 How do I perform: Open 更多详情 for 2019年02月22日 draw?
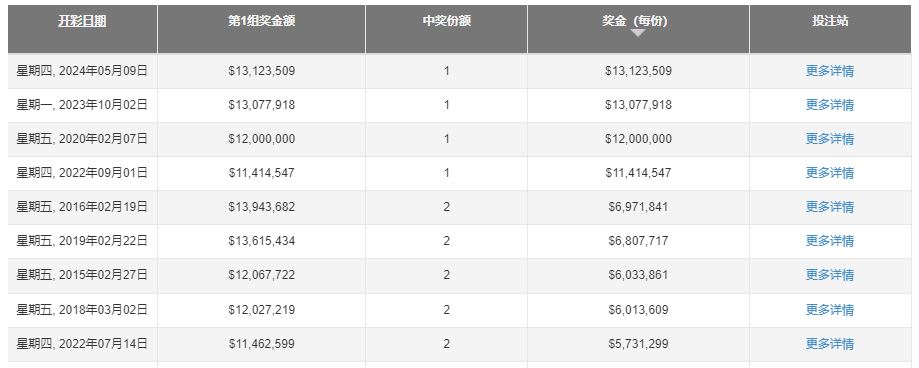[830, 241]
